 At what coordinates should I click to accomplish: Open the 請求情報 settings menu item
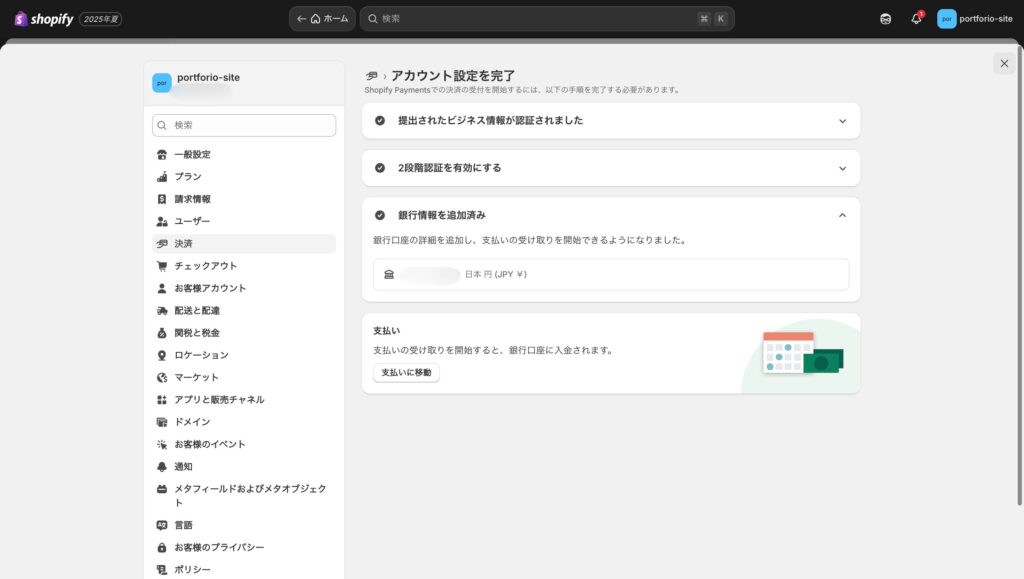192,199
